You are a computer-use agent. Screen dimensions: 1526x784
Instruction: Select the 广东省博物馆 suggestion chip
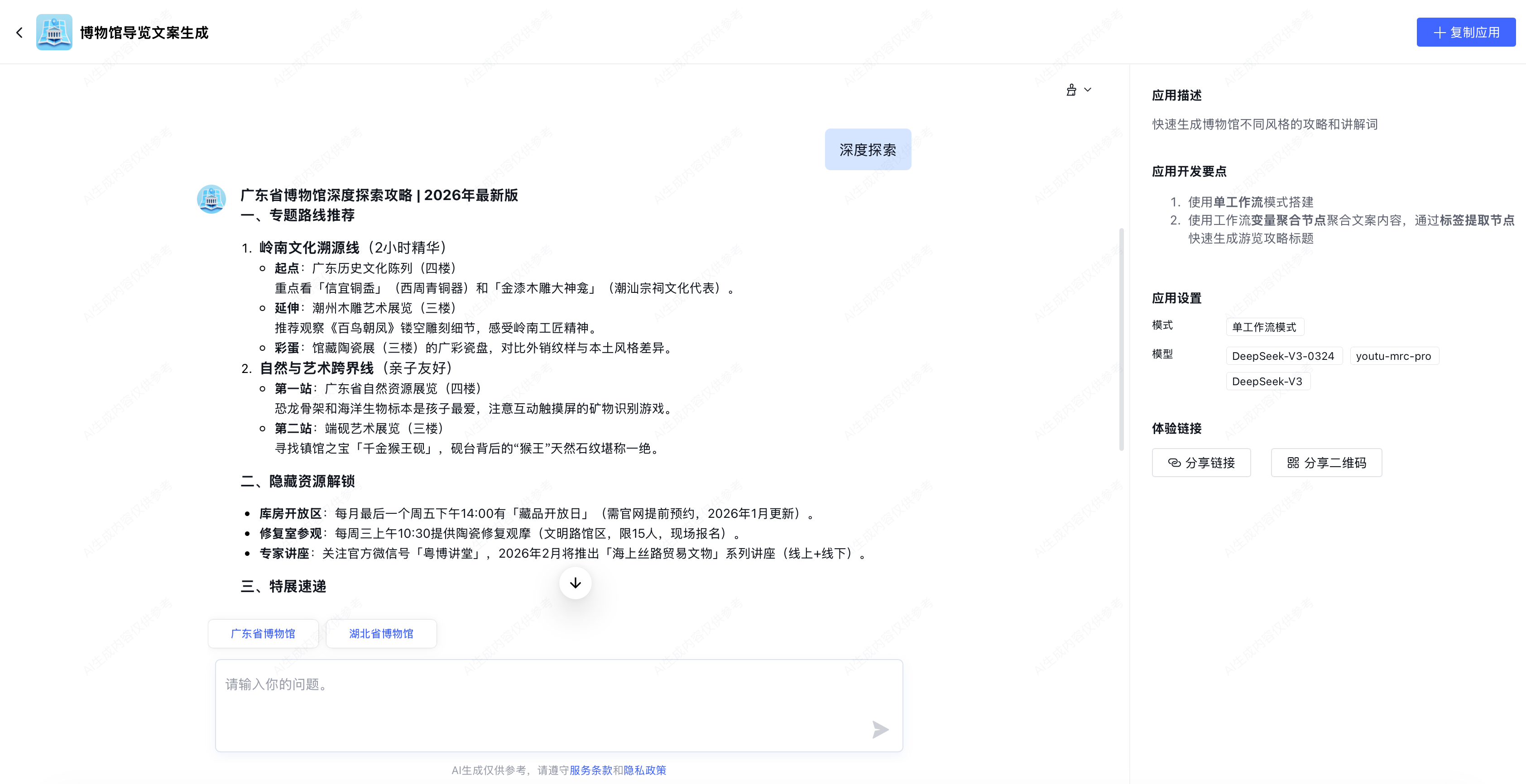(x=263, y=634)
